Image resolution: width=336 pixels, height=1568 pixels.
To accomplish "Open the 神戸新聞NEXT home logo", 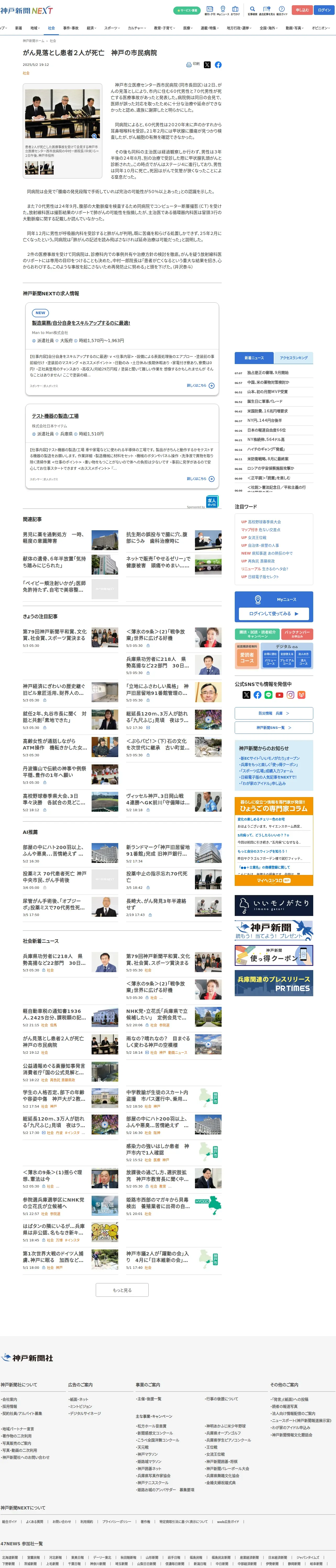I will tap(26, 10).
